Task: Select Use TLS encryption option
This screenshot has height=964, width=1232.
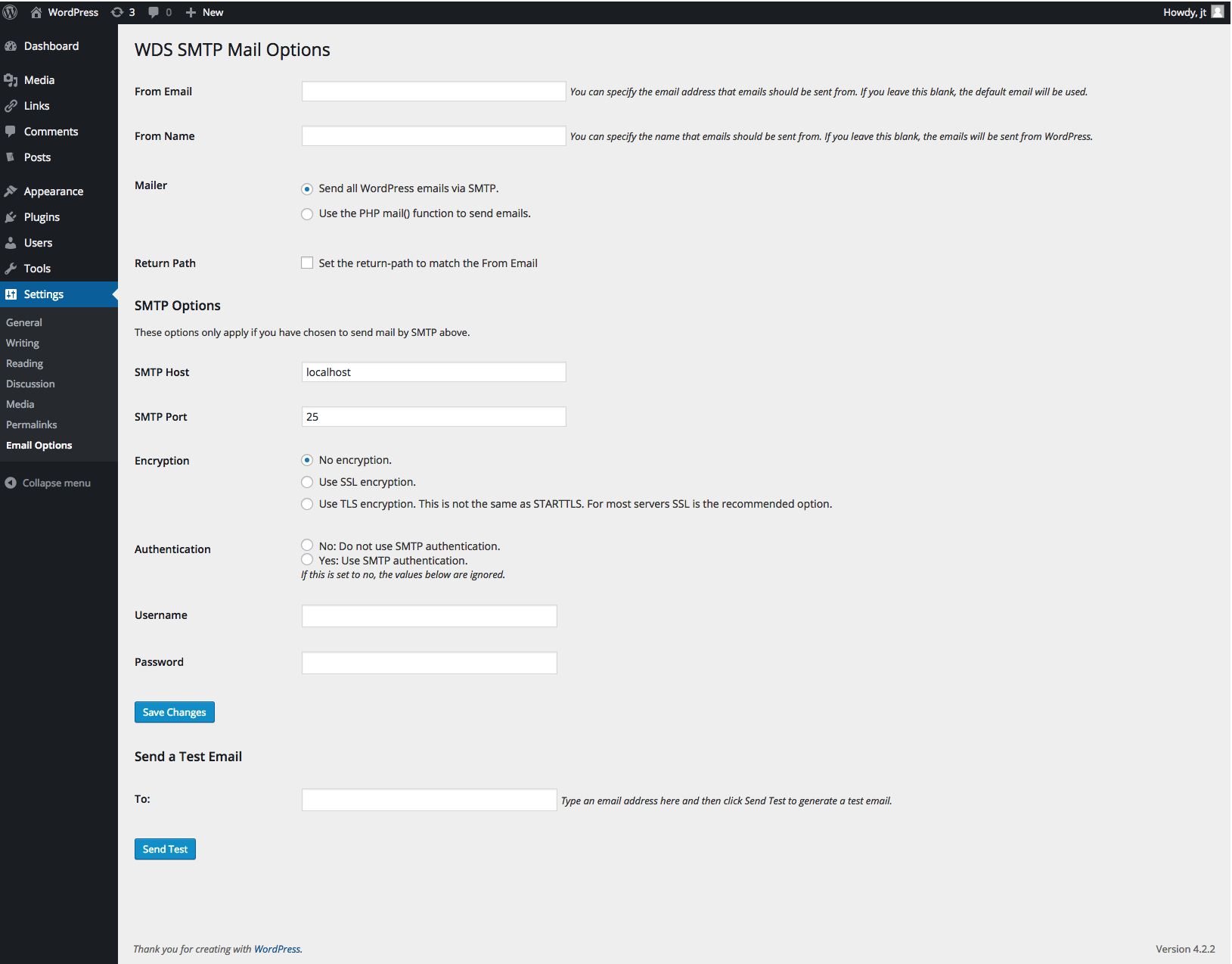Action: (x=307, y=504)
